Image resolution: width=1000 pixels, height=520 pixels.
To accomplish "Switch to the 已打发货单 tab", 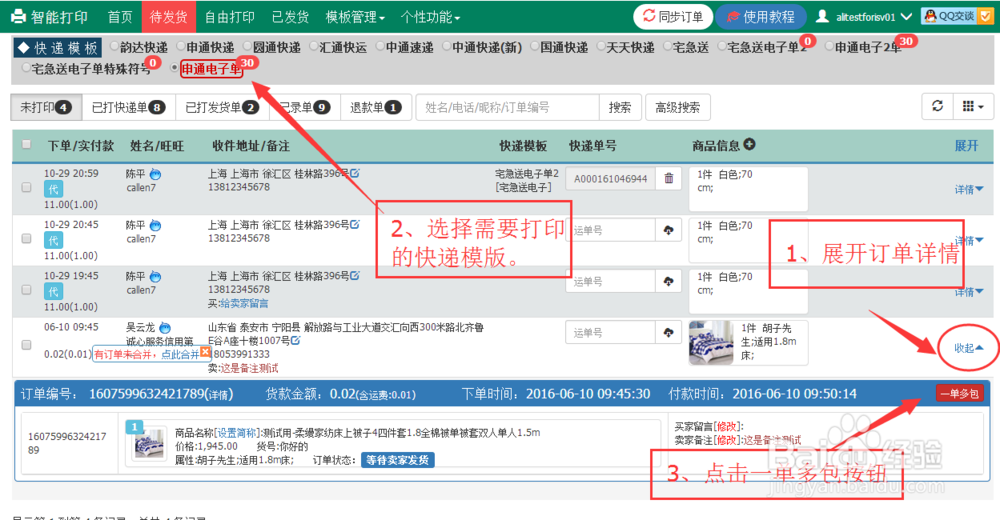I will point(222,107).
